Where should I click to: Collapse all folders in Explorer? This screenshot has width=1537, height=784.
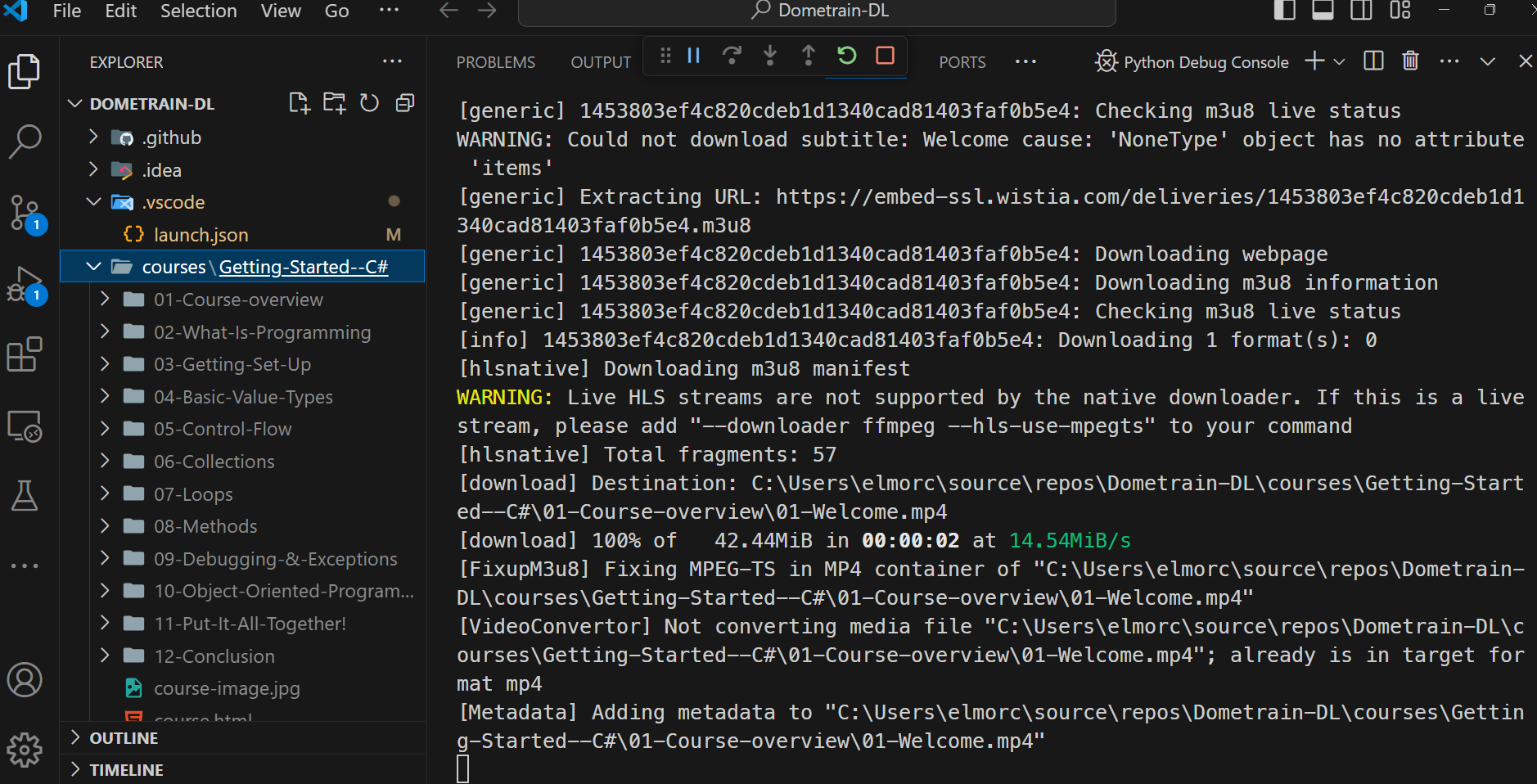coord(404,103)
